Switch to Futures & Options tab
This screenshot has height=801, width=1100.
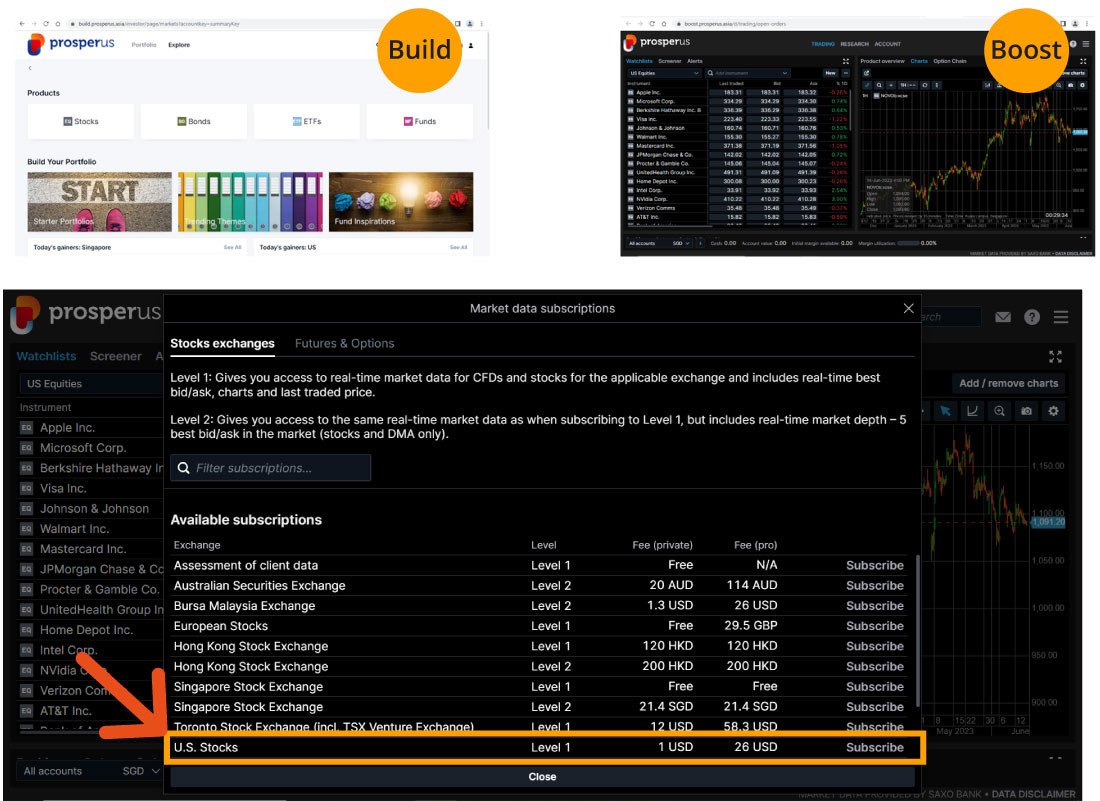tap(344, 344)
